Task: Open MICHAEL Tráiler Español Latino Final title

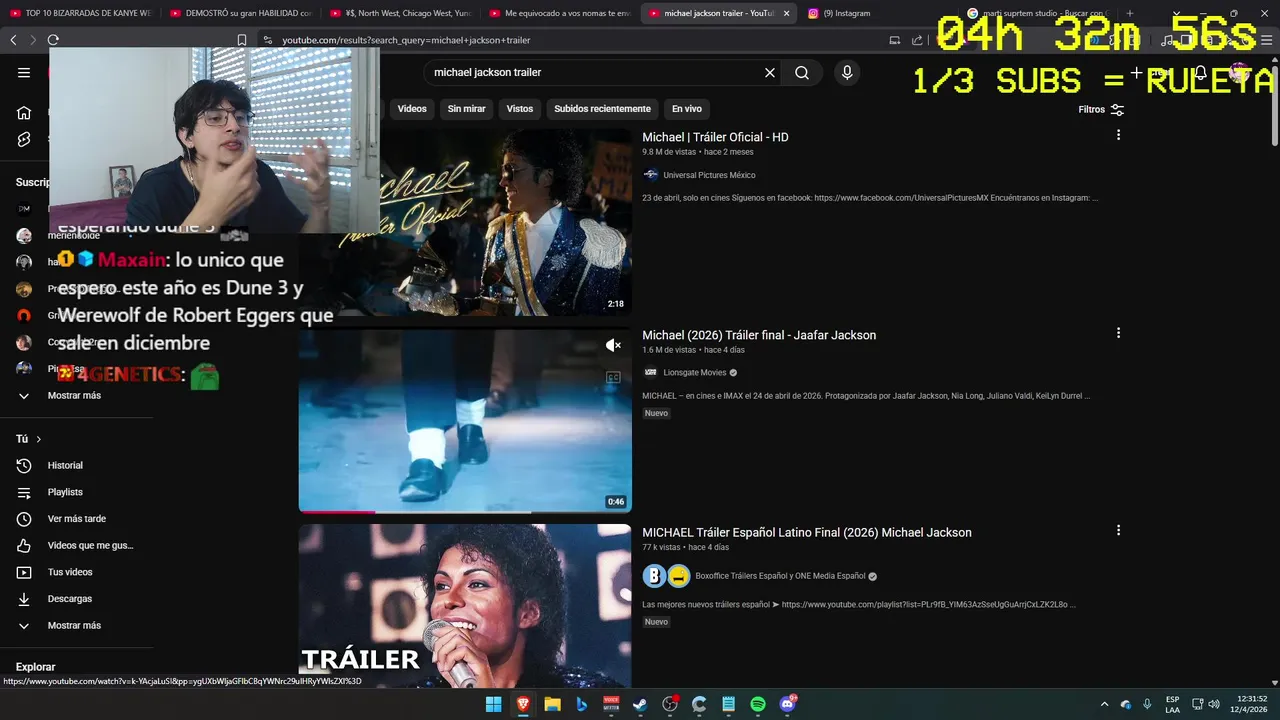Action: (x=807, y=532)
